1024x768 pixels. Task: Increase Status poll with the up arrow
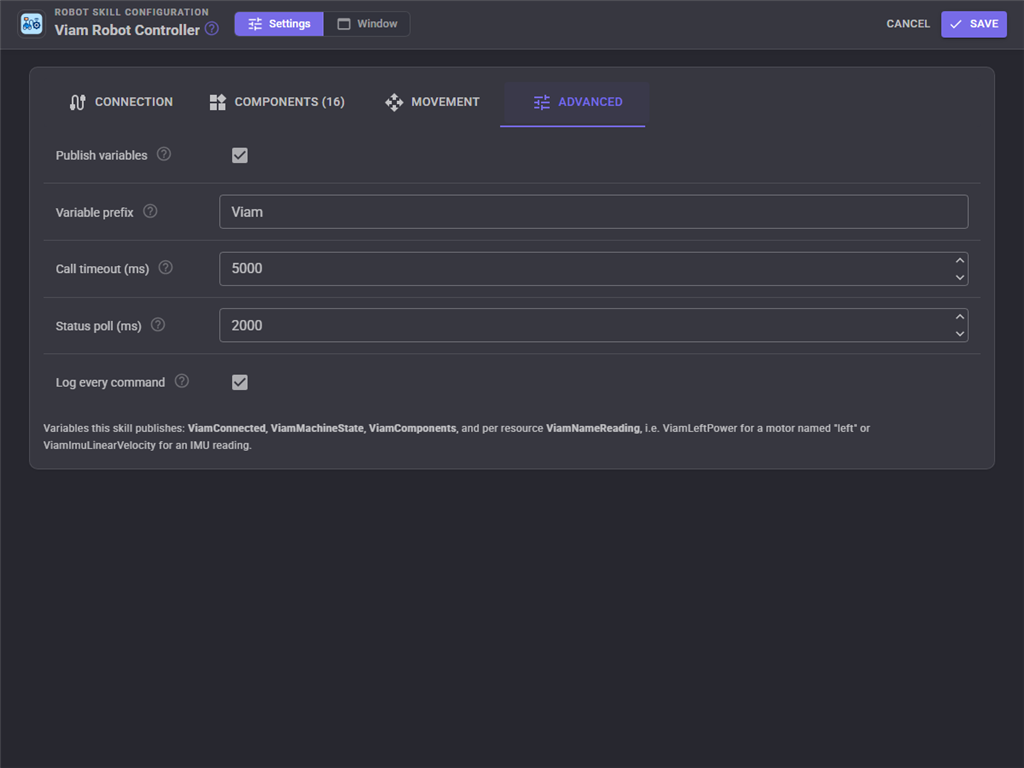pos(959,317)
